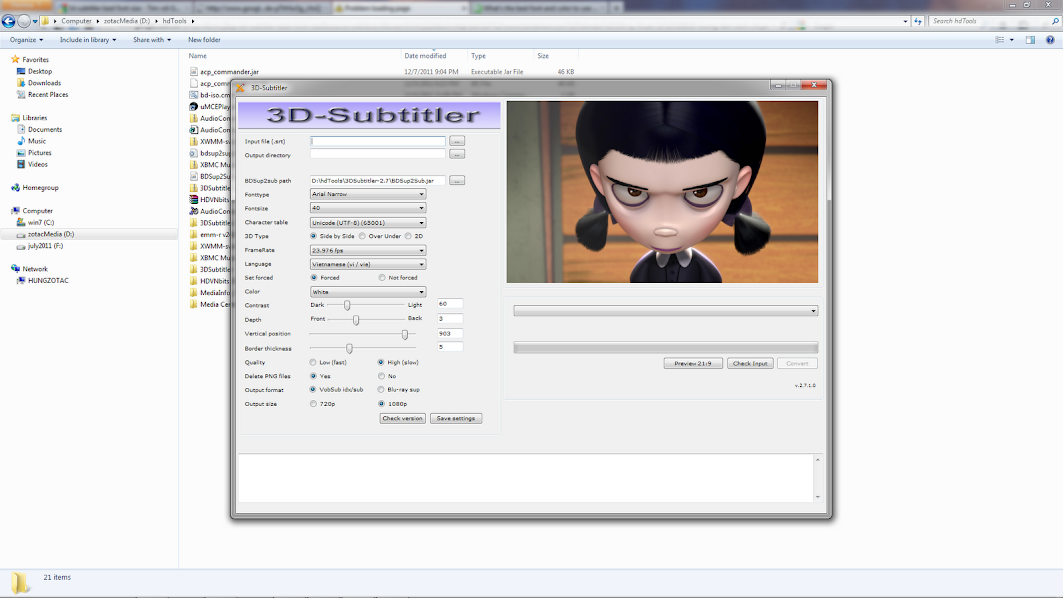Browse for the input .srt file
The width and height of the screenshot is (1063, 598).
457,141
